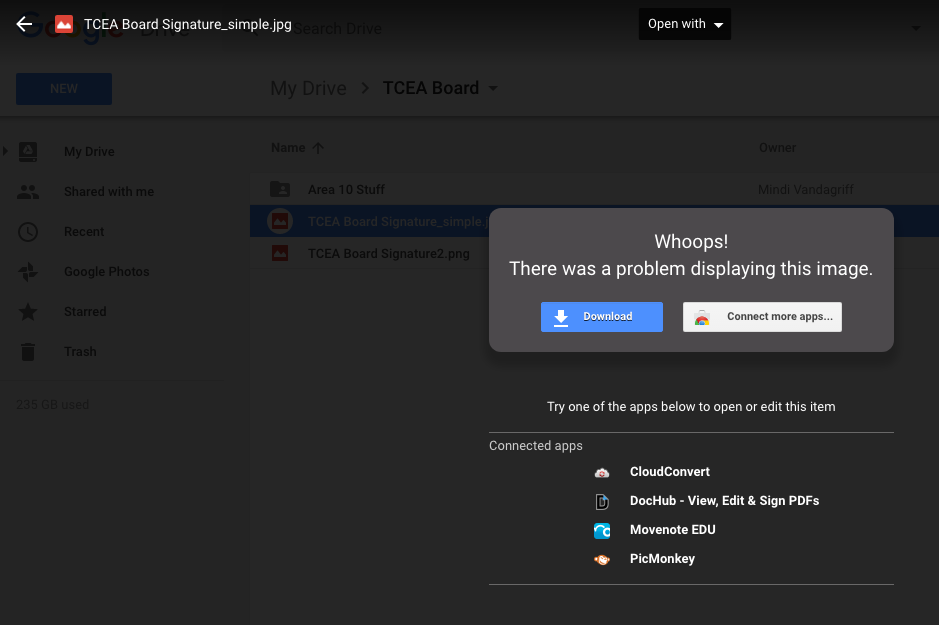Launch the CloudConvert connected app

(x=602, y=472)
